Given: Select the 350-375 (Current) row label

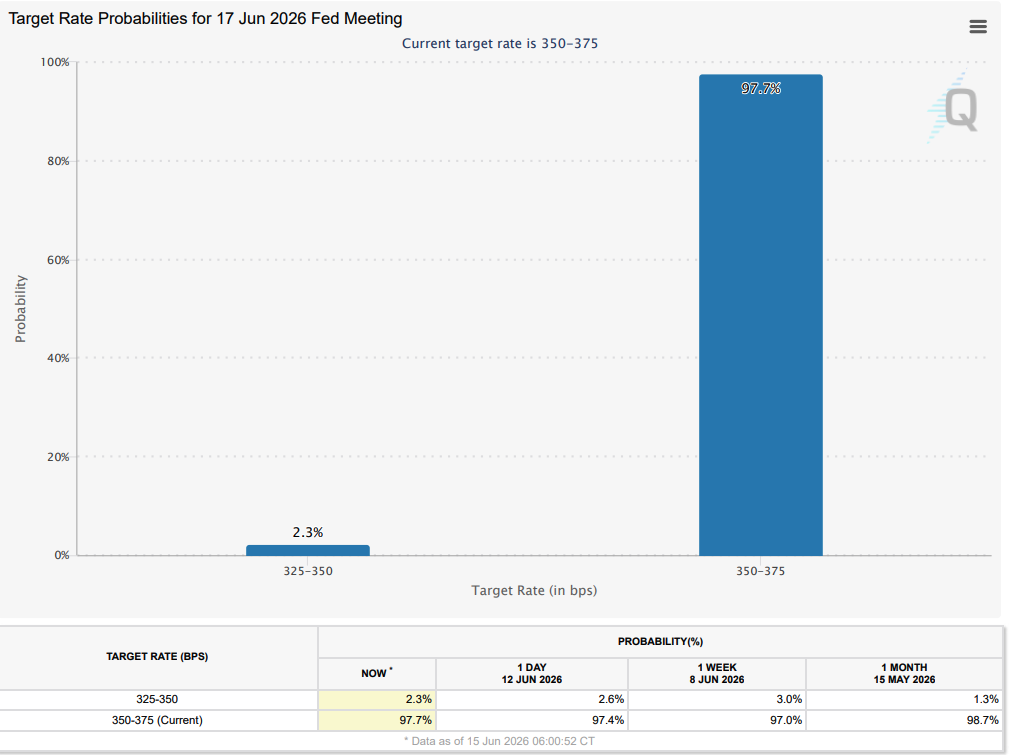Looking at the screenshot, I should click(x=157, y=720).
